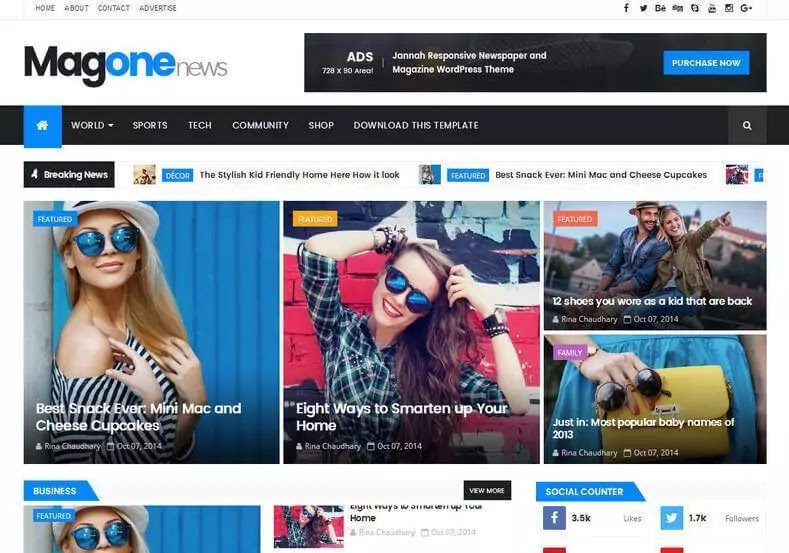Image resolution: width=789 pixels, height=553 pixels.
Task: Open search with the magnifier icon
Action: pos(747,125)
